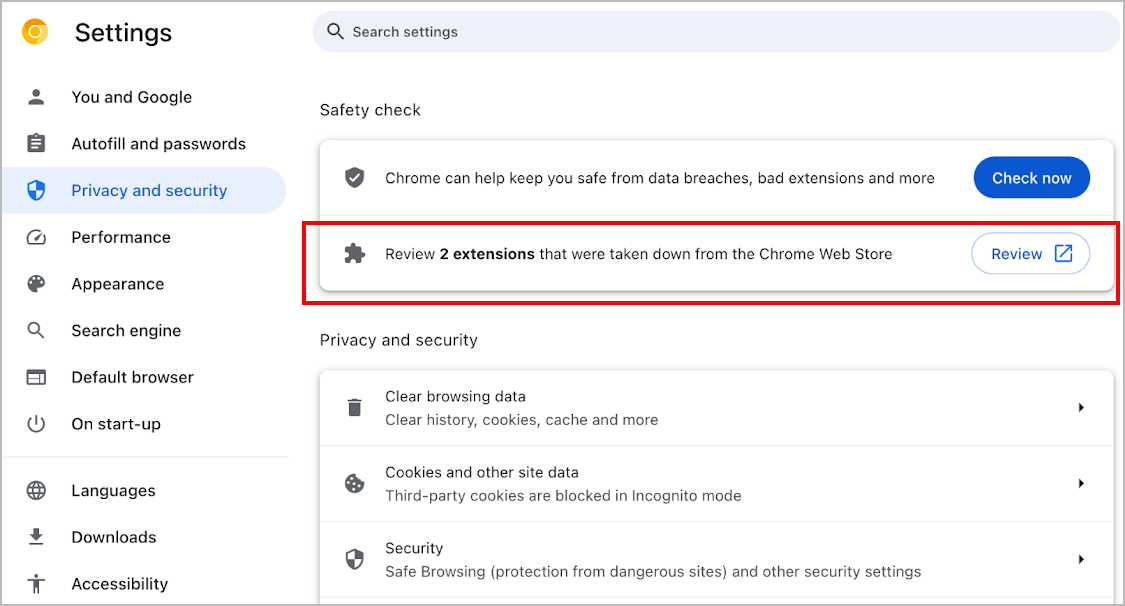
Task: Click the palette icon for Appearance
Action: point(36,284)
